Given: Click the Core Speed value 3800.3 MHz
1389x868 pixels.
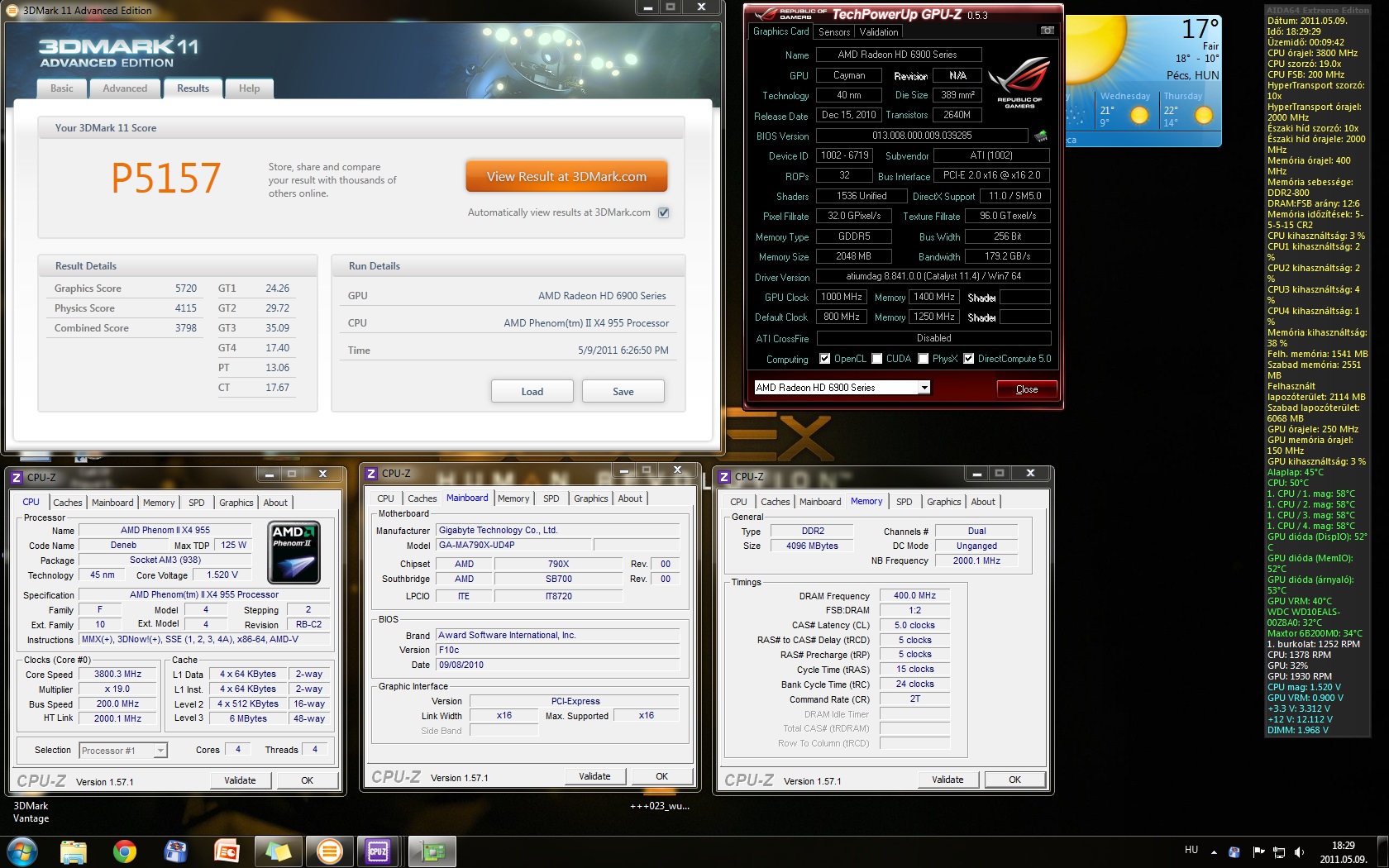Looking at the screenshot, I should tap(117, 674).
